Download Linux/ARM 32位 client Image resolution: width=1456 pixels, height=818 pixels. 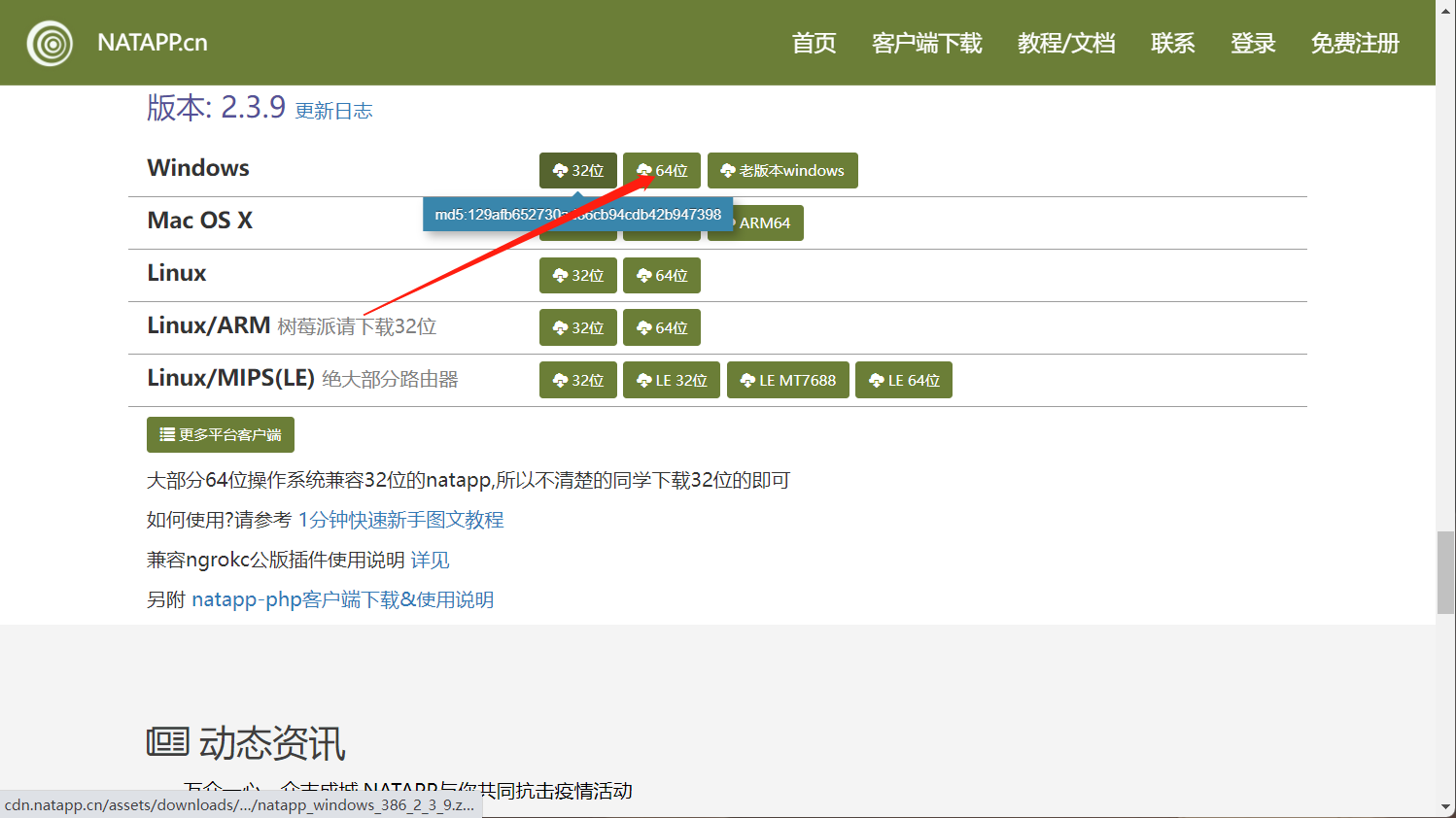pyautogui.click(x=578, y=327)
